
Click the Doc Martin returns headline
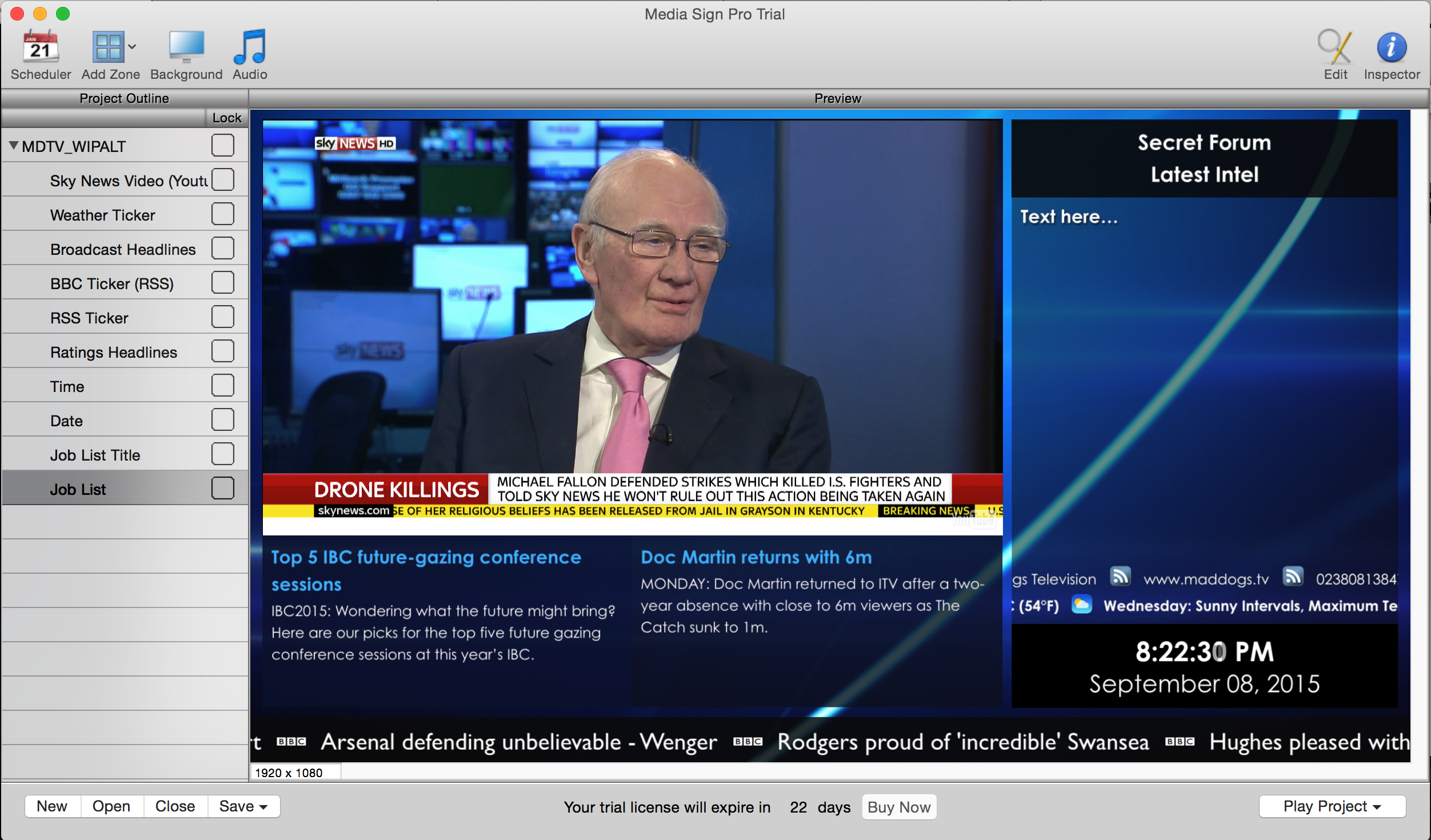[756, 557]
